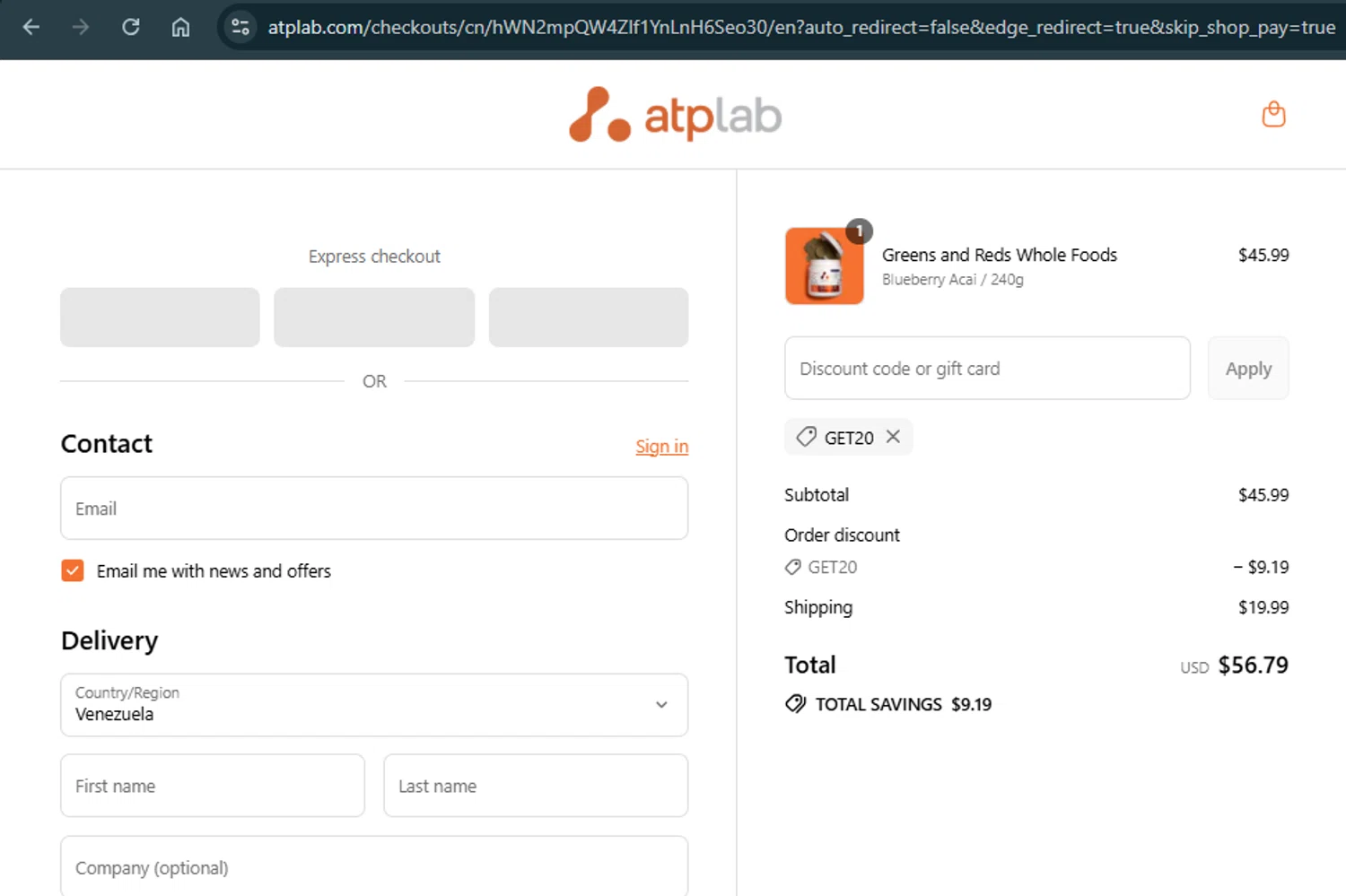1346x896 pixels.
Task: Click the tag icon under Order discount
Action: 792,567
